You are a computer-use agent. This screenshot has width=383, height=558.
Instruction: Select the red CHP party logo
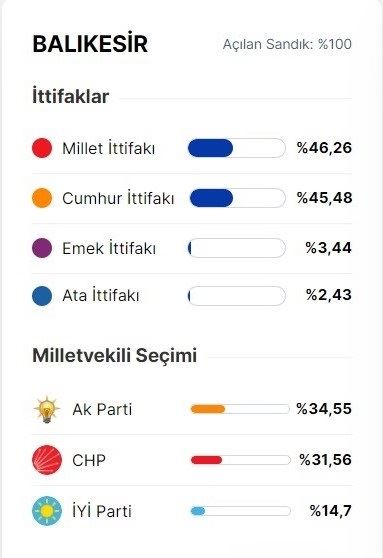tap(47, 460)
